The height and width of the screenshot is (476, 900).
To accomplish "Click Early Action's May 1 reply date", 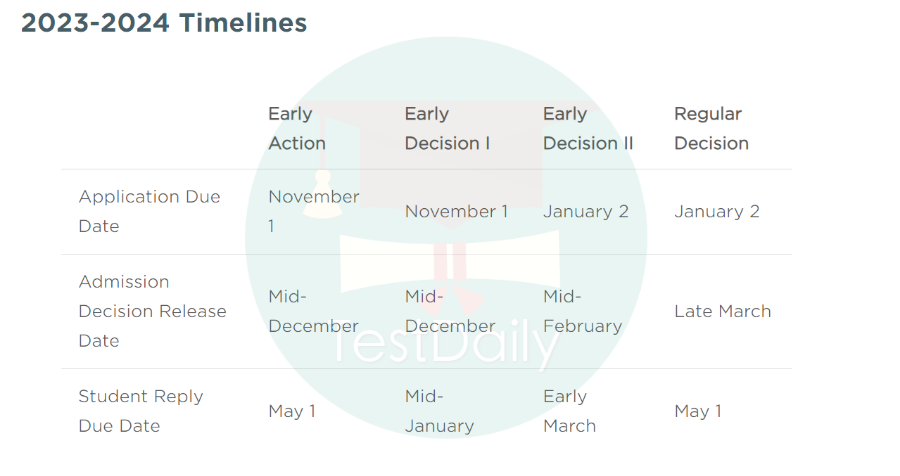I will click(x=292, y=411).
